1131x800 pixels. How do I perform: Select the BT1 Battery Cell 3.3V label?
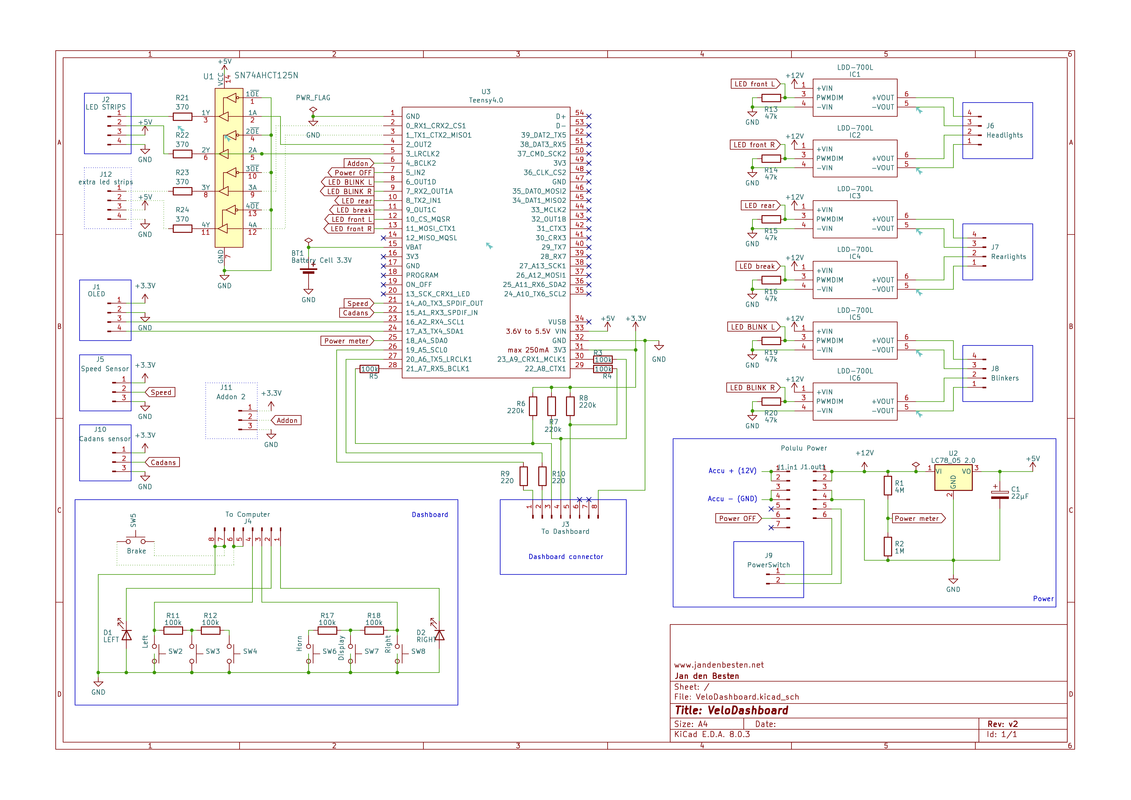click(x=322, y=257)
